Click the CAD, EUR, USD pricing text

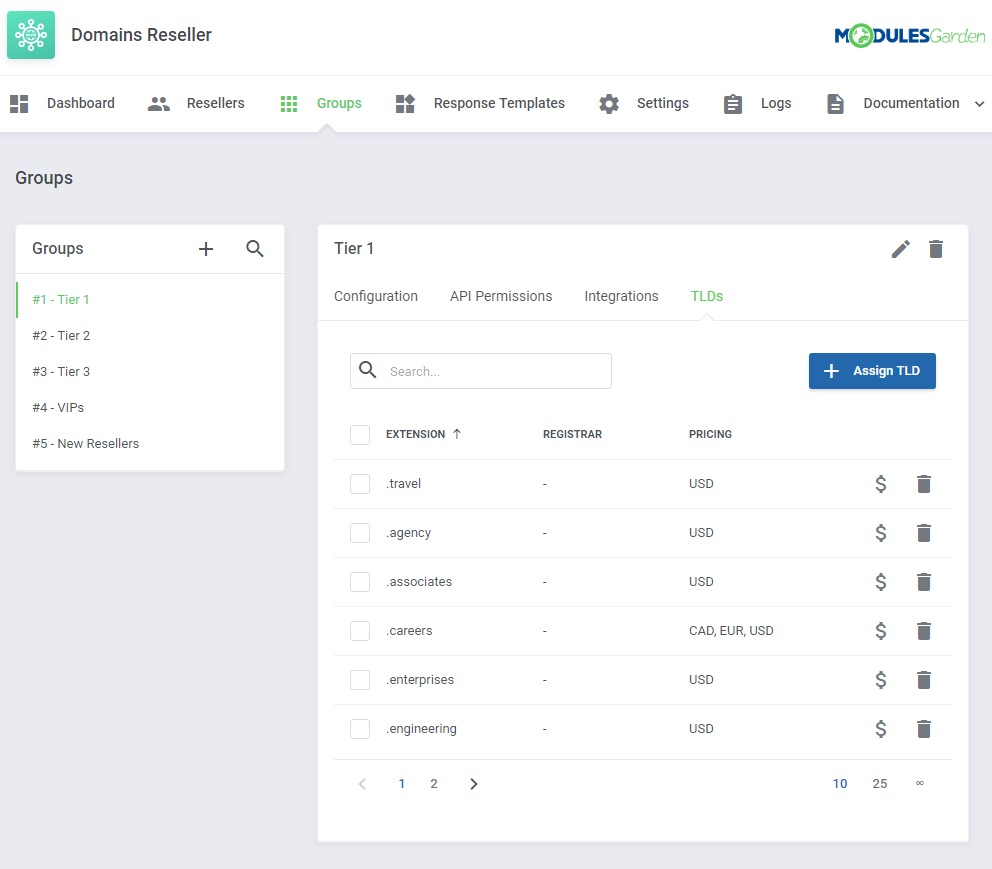tap(731, 631)
